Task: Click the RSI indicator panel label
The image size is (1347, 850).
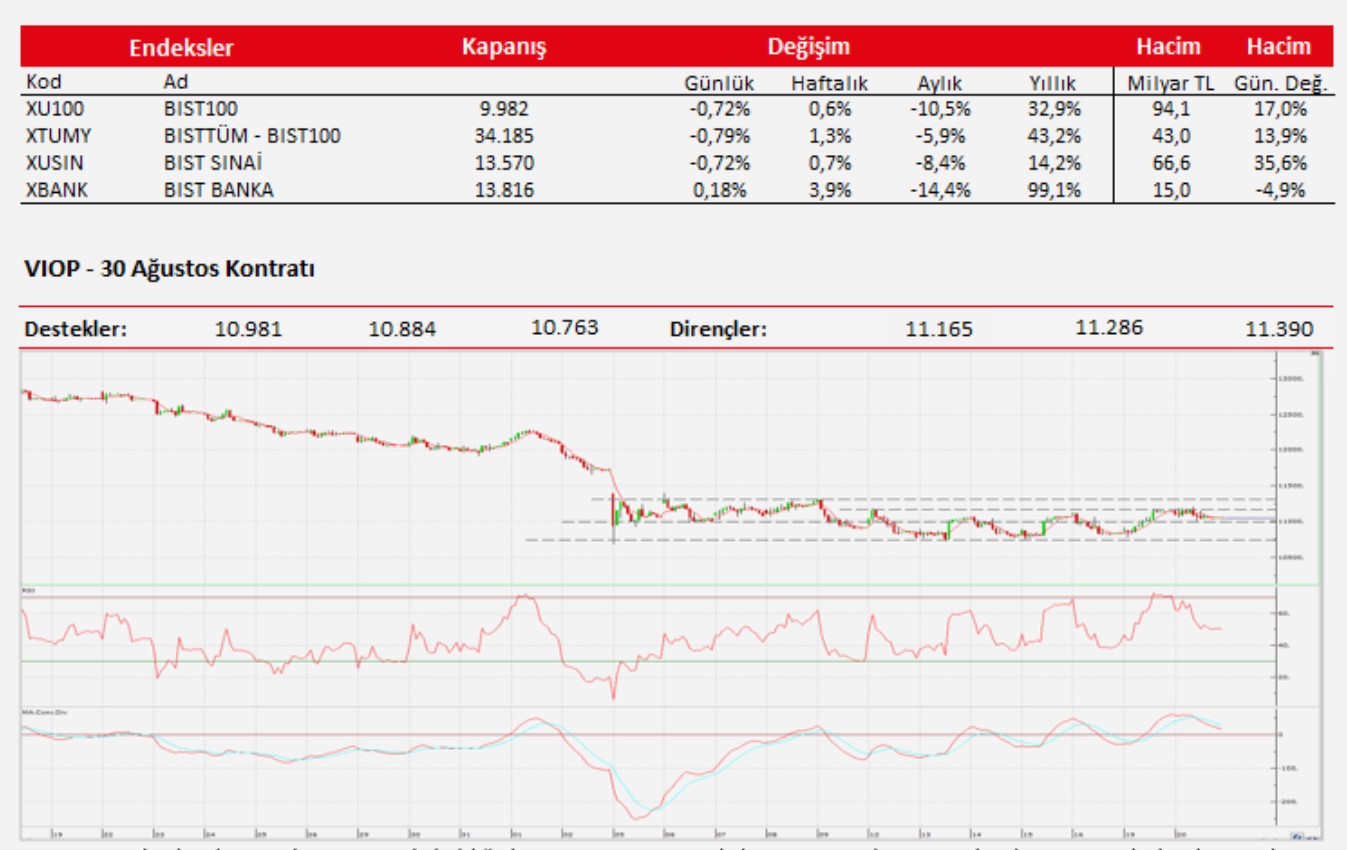Action: [x=27, y=592]
